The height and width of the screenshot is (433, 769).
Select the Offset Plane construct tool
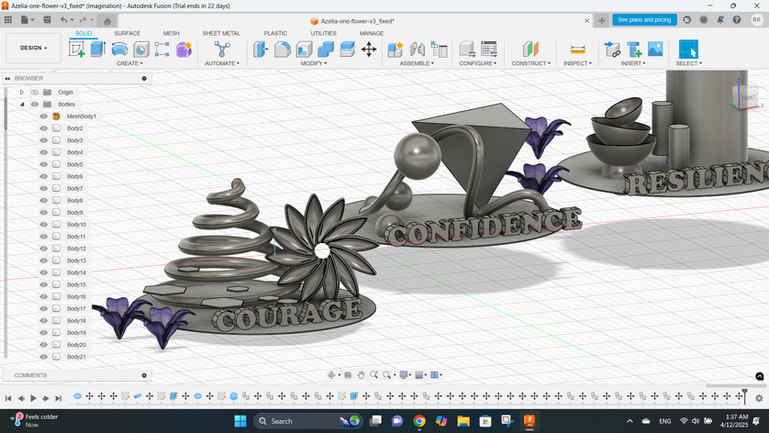pyautogui.click(x=531, y=49)
